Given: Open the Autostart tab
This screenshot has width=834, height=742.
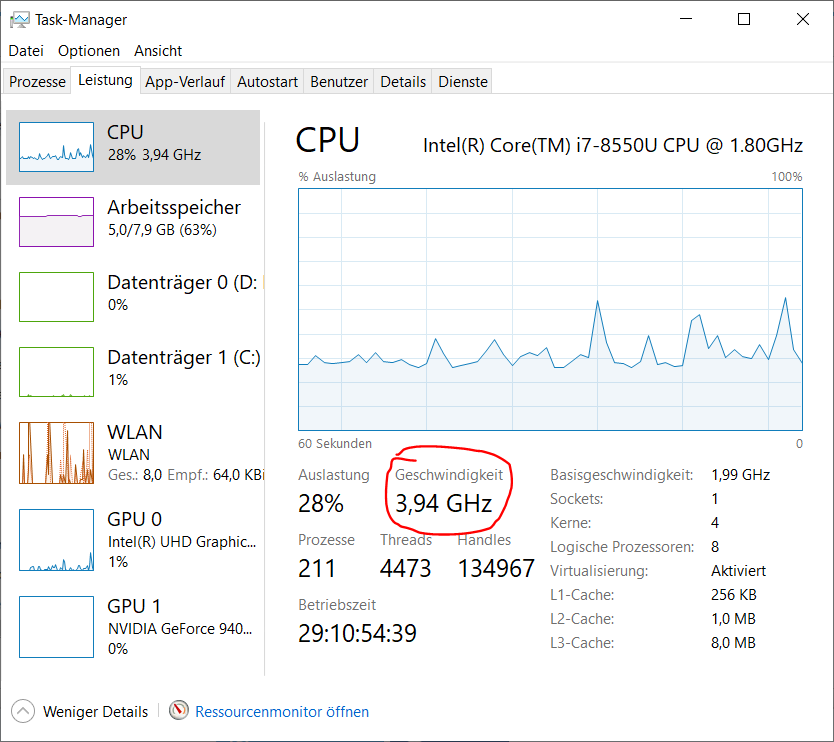Looking at the screenshot, I should click(x=267, y=81).
